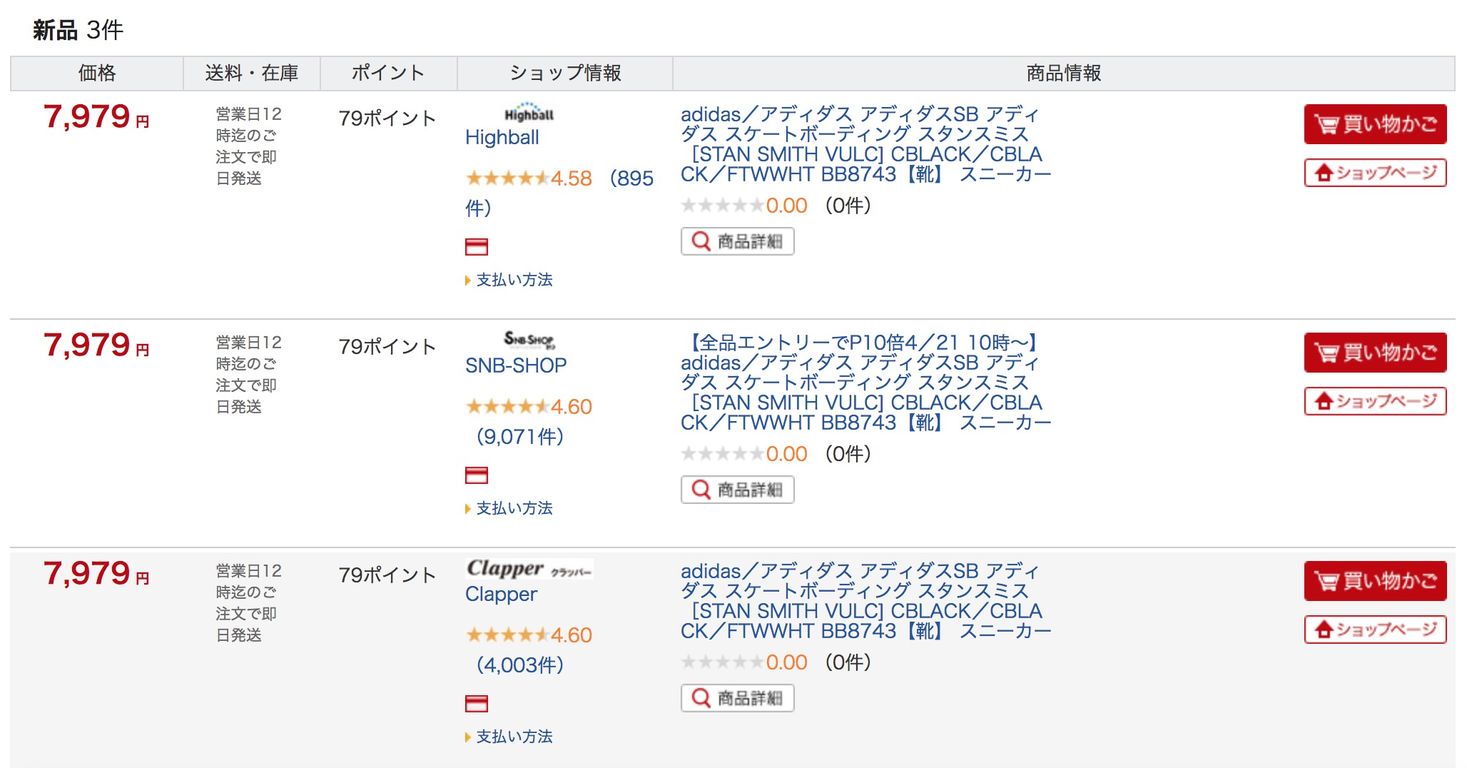The width and height of the screenshot is (1467, 768).
Task: Open the SNB-SHOP 全品エントリー product title link
Action: point(866,382)
